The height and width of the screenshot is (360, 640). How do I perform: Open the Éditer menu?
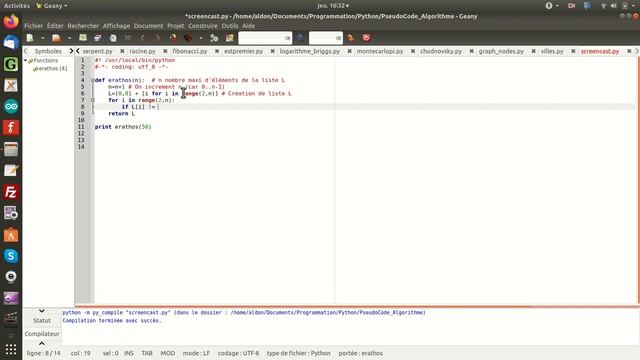(x=55, y=26)
